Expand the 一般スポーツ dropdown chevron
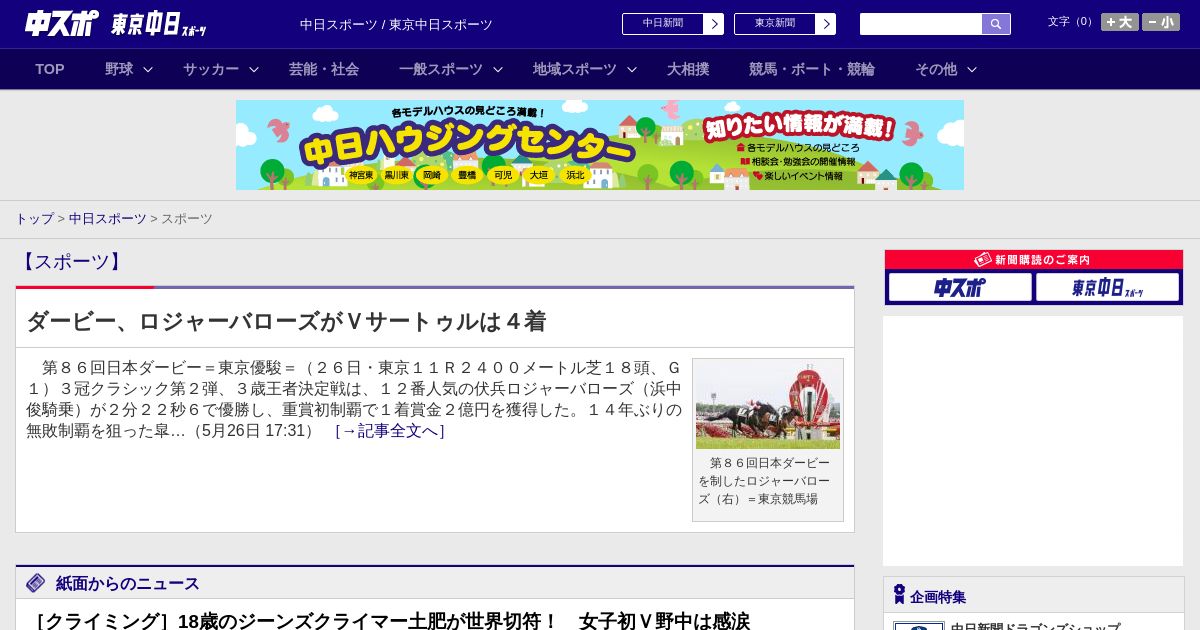 point(498,69)
